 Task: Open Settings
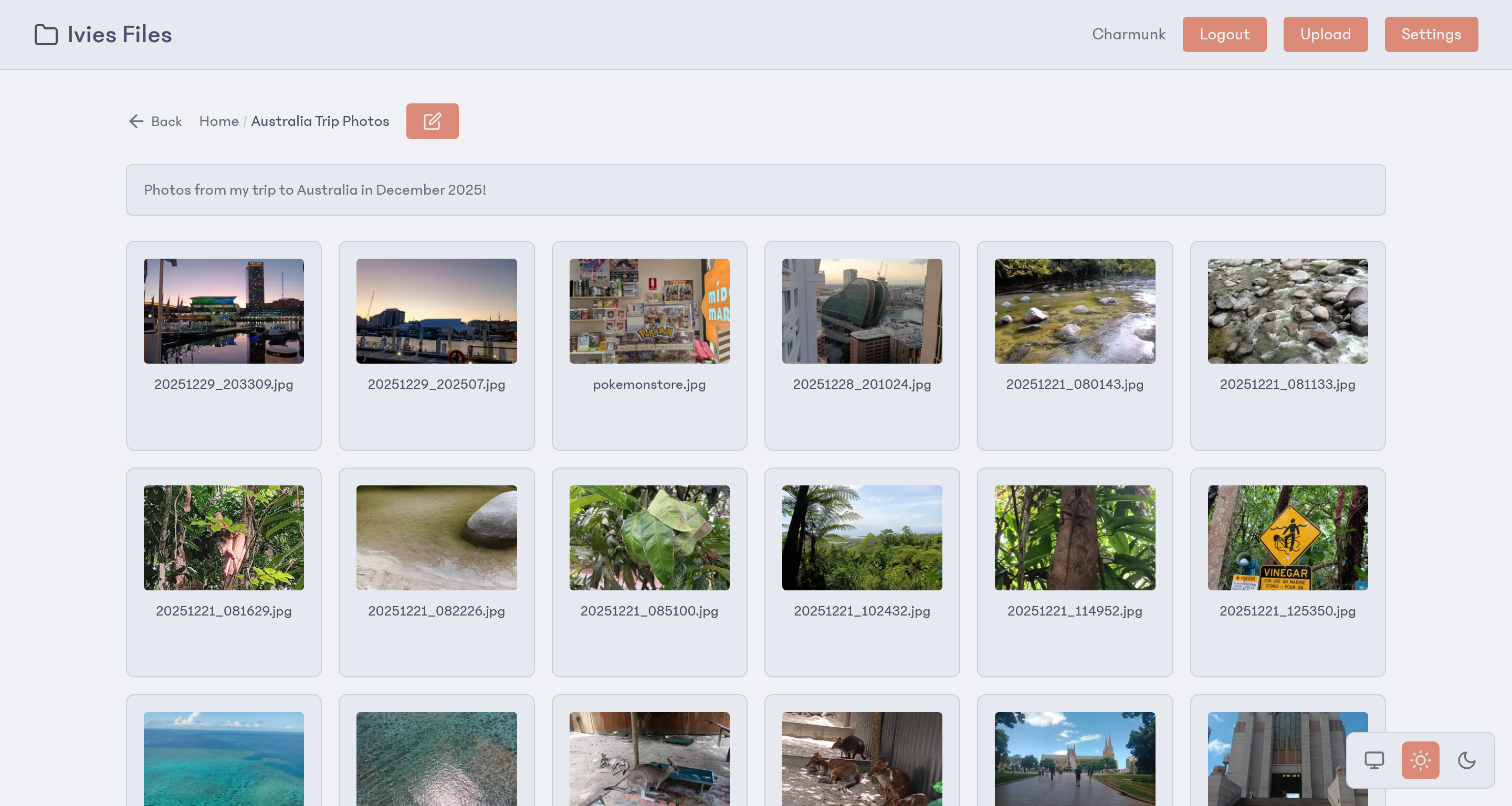point(1431,34)
